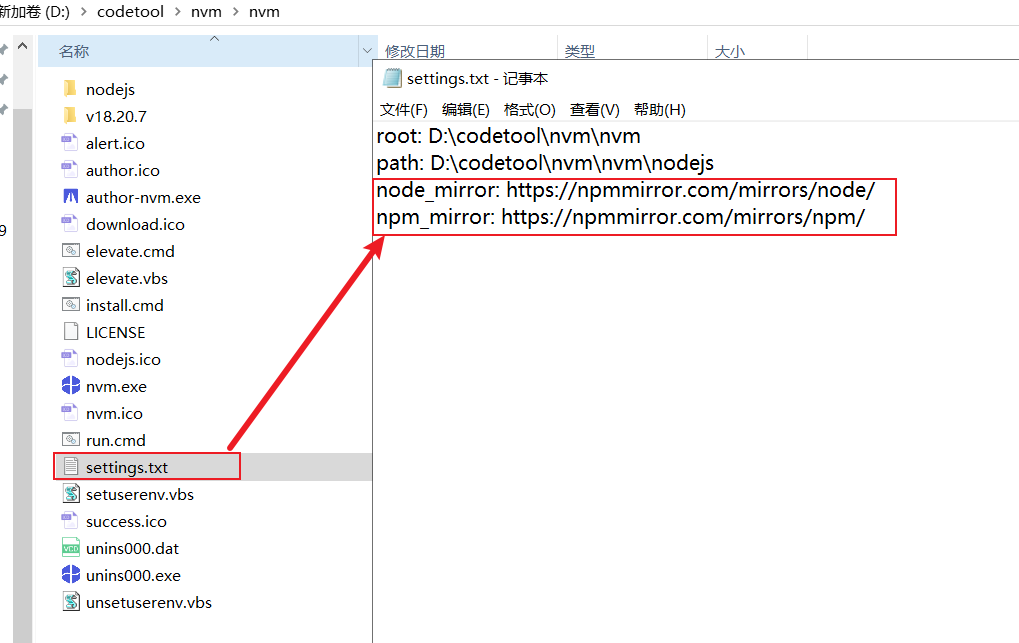Viewport: 1019px width, 643px height.
Task: Go to the first nvm breadcrumb segment
Action: pos(206,12)
